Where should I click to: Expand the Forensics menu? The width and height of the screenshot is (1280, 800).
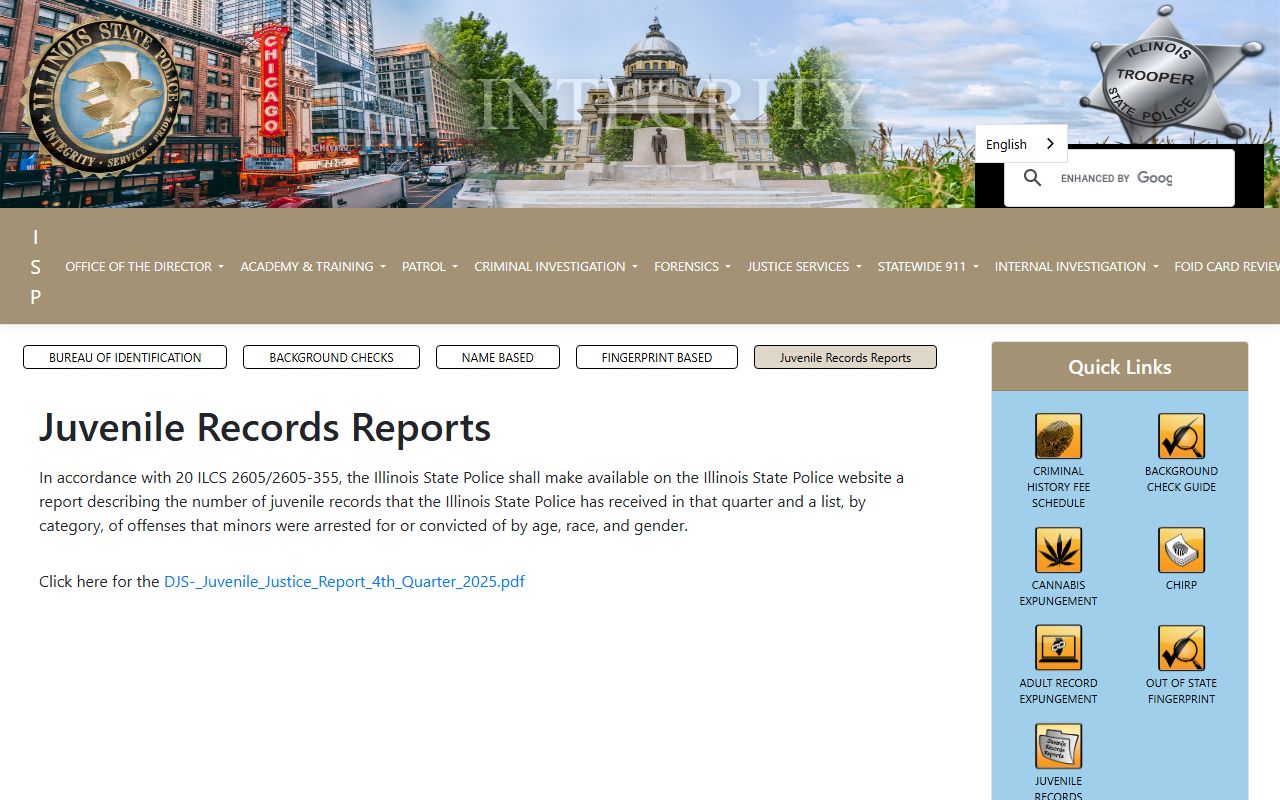coord(692,266)
